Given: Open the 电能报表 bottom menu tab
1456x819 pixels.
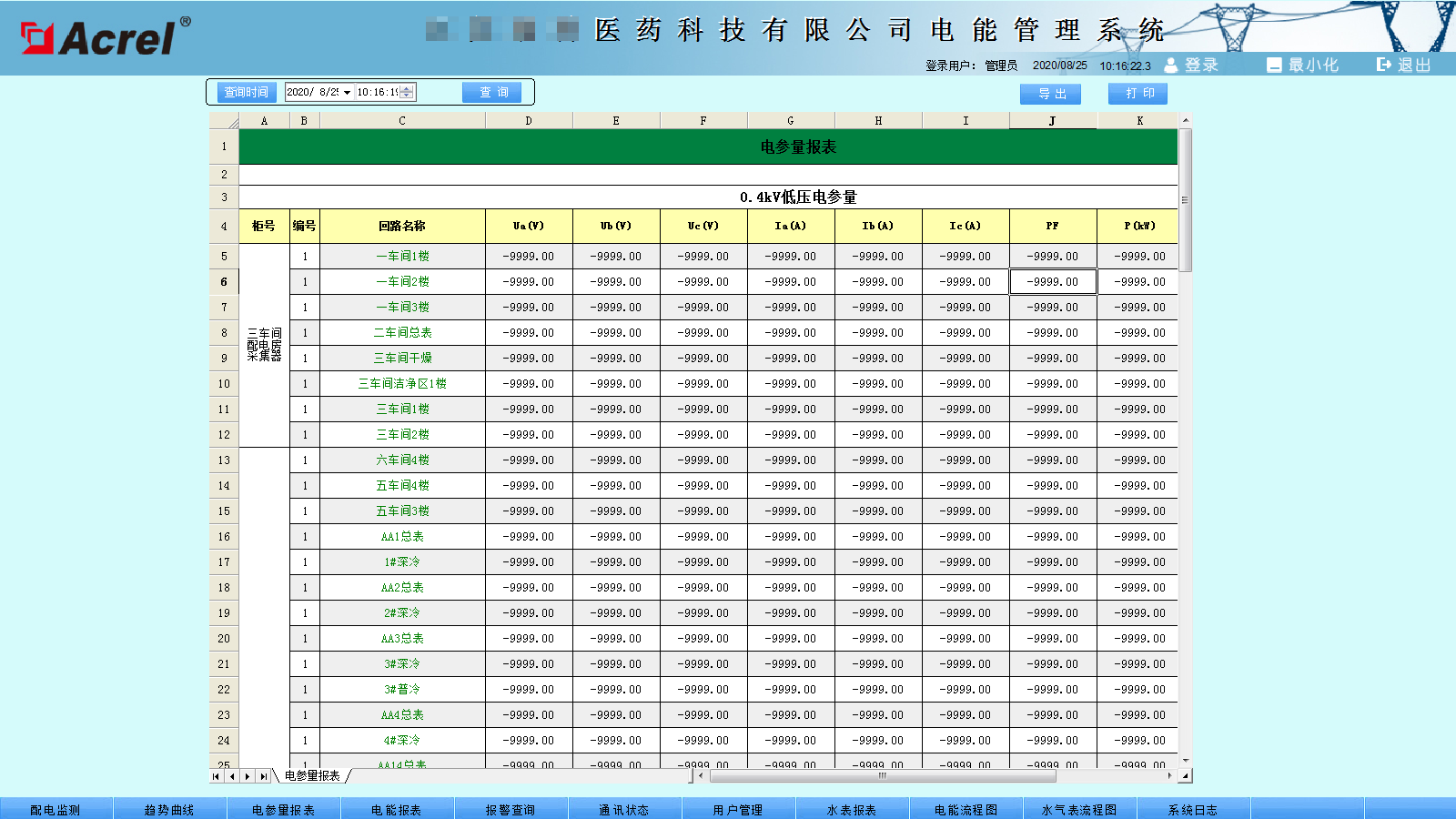Looking at the screenshot, I should [x=397, y=809].
